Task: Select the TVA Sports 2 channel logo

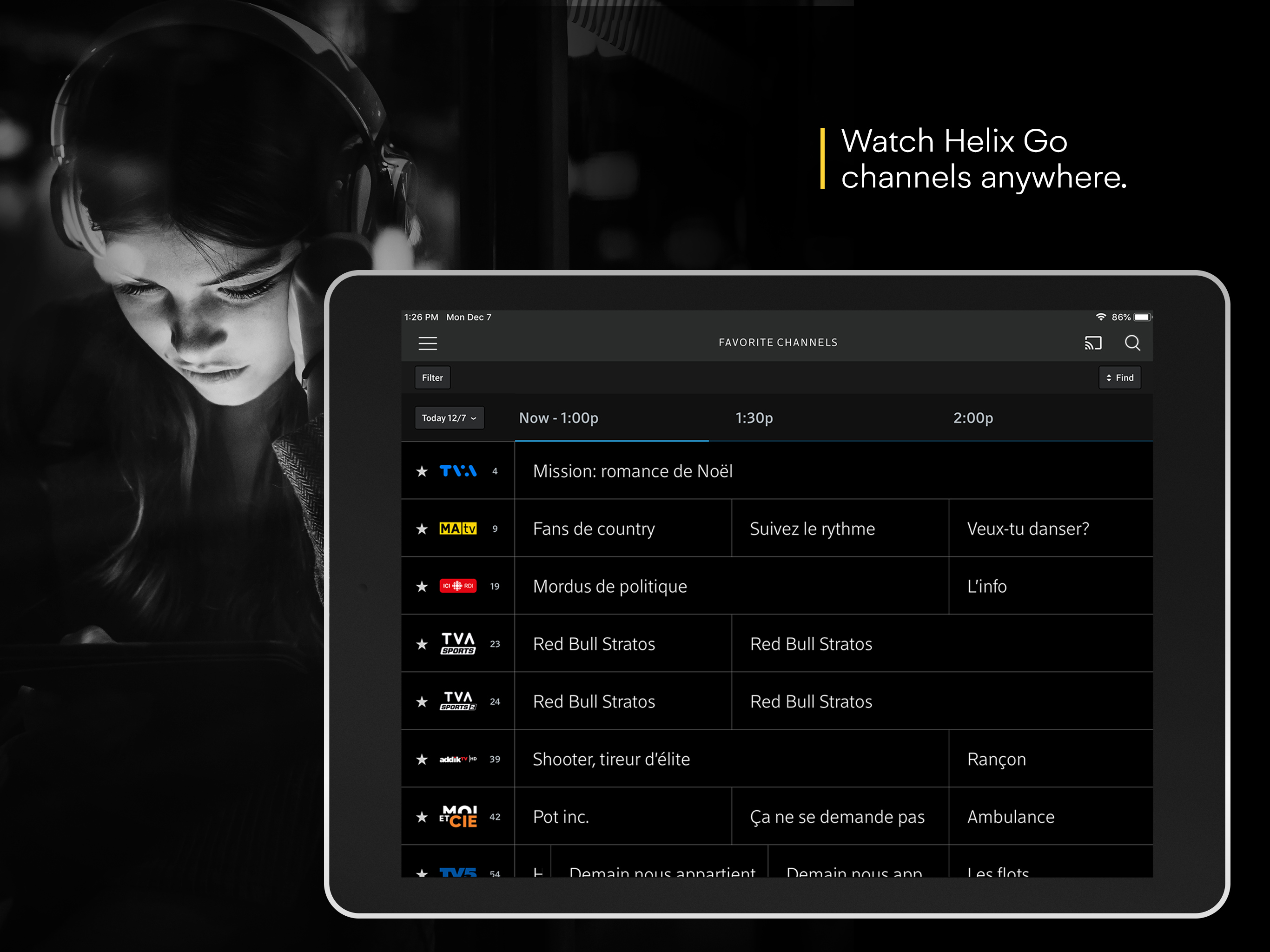Action: click(x=457, y=701)
